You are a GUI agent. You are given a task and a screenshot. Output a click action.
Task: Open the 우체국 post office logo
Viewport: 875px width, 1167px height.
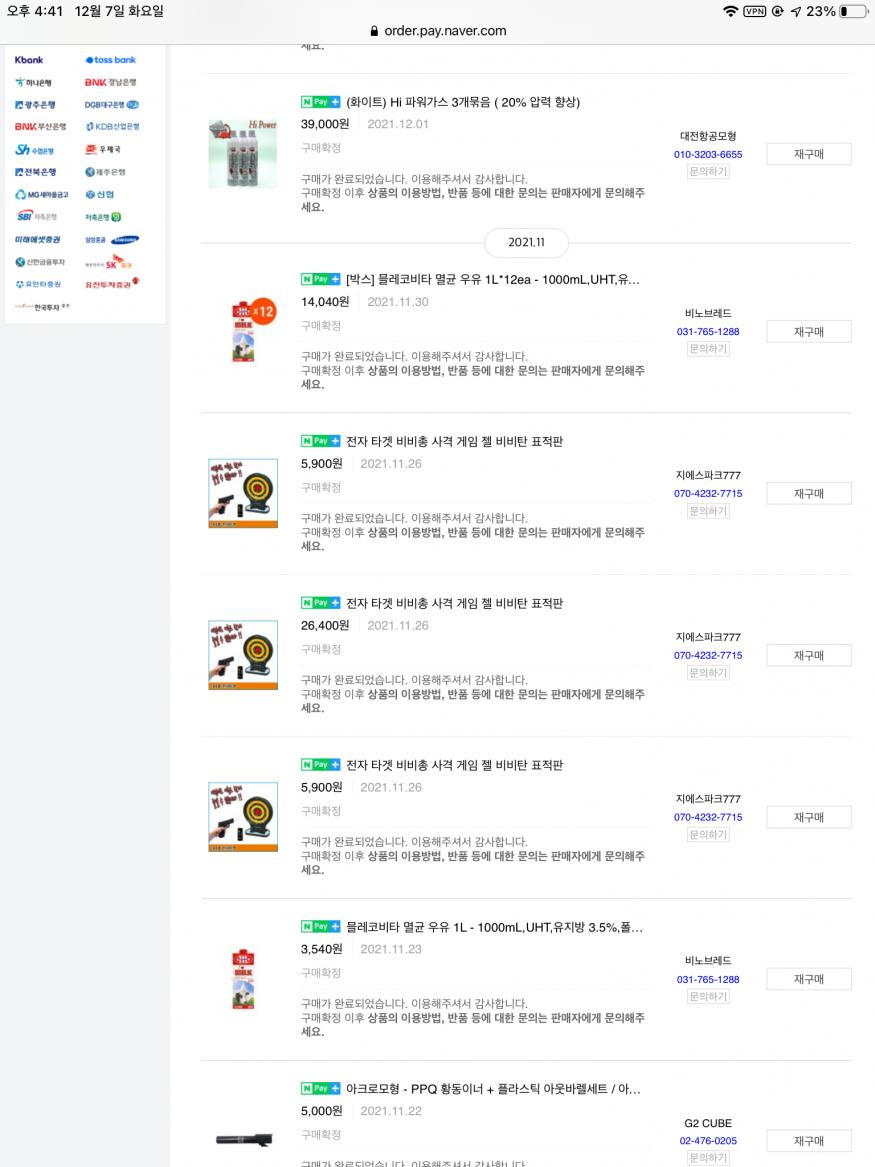103,150
